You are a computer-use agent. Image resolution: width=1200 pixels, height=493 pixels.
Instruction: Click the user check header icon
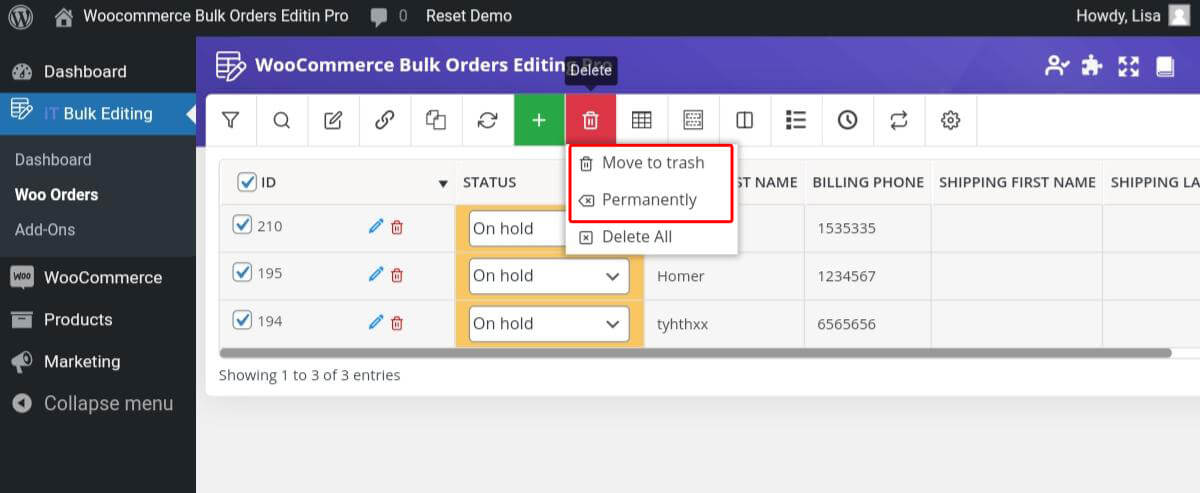point(1056,66)
